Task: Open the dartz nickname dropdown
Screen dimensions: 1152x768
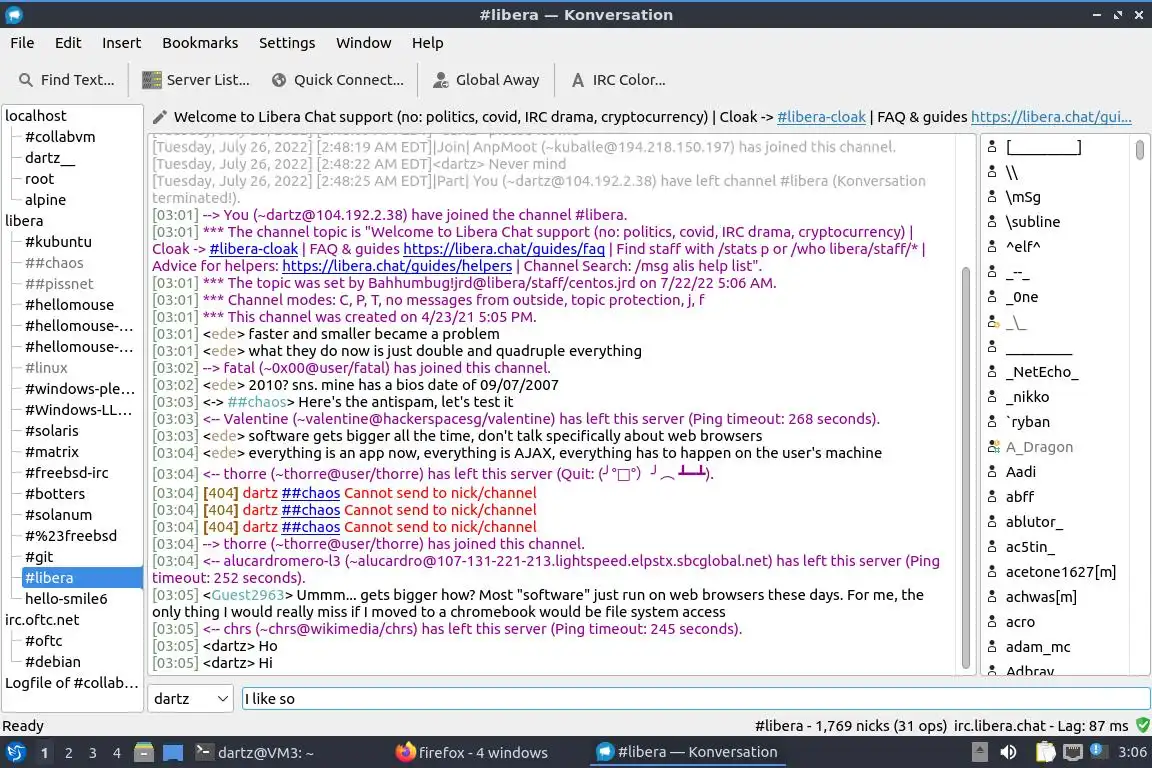Action: 190,699
